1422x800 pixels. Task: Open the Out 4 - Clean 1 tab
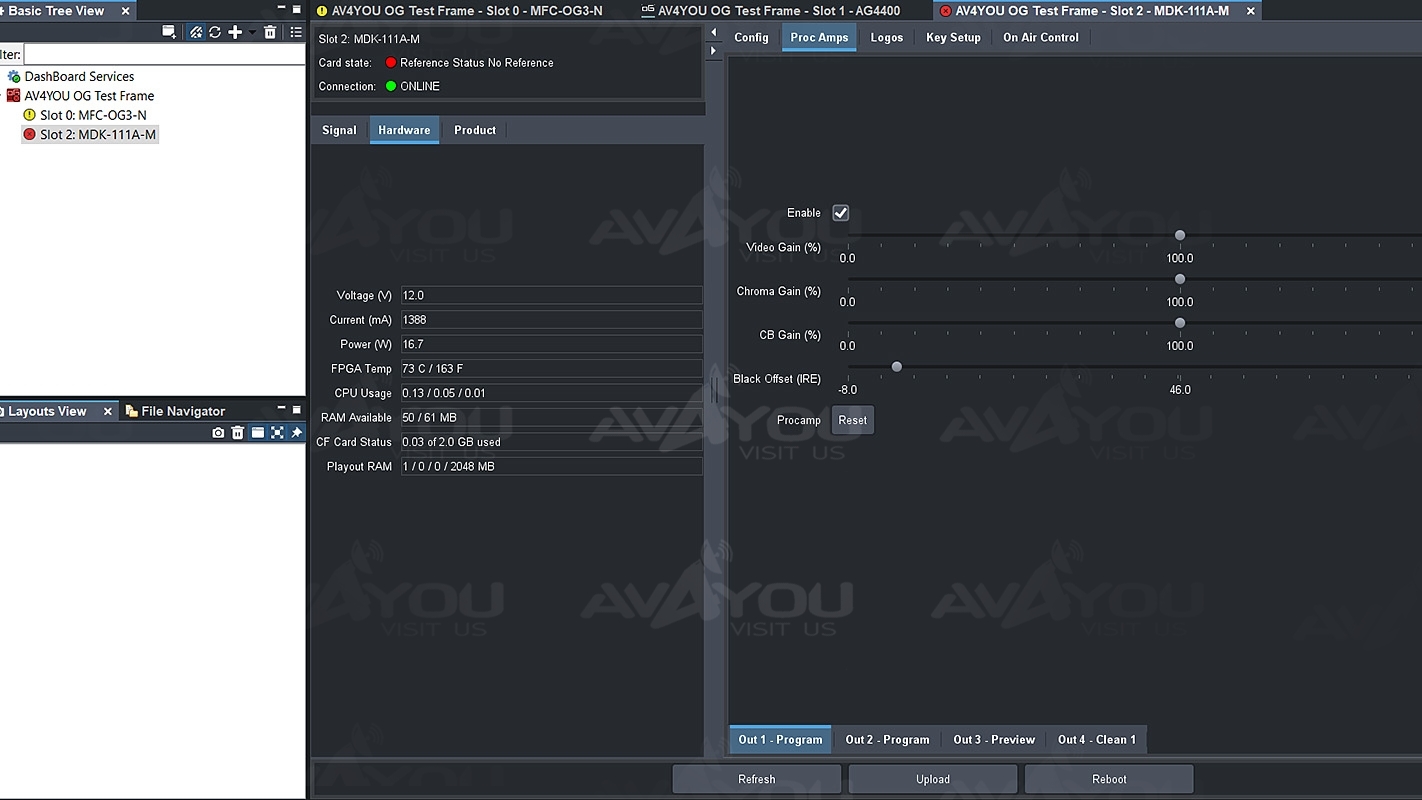coord(1096,740)
